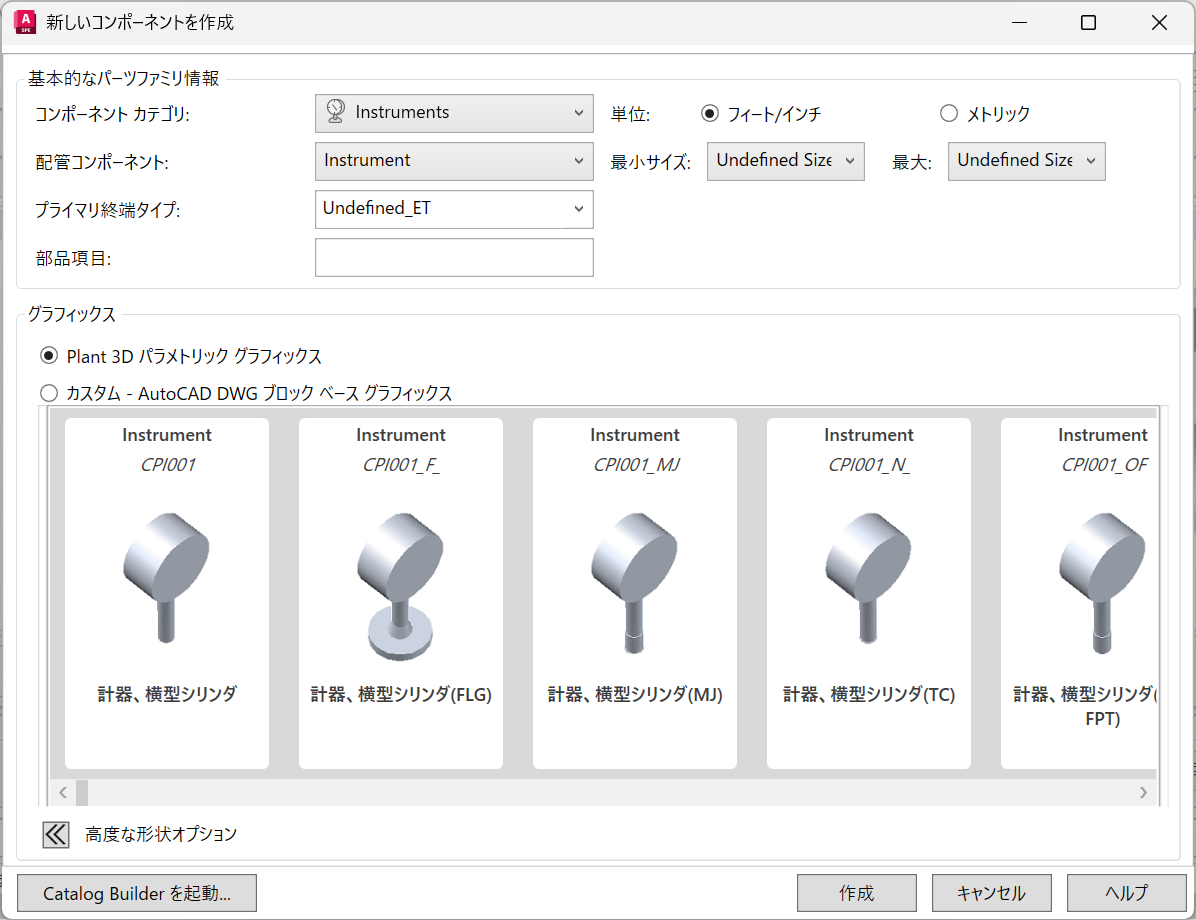Select the CPI001_OF instrument thumbnail

click(1079, 593)
